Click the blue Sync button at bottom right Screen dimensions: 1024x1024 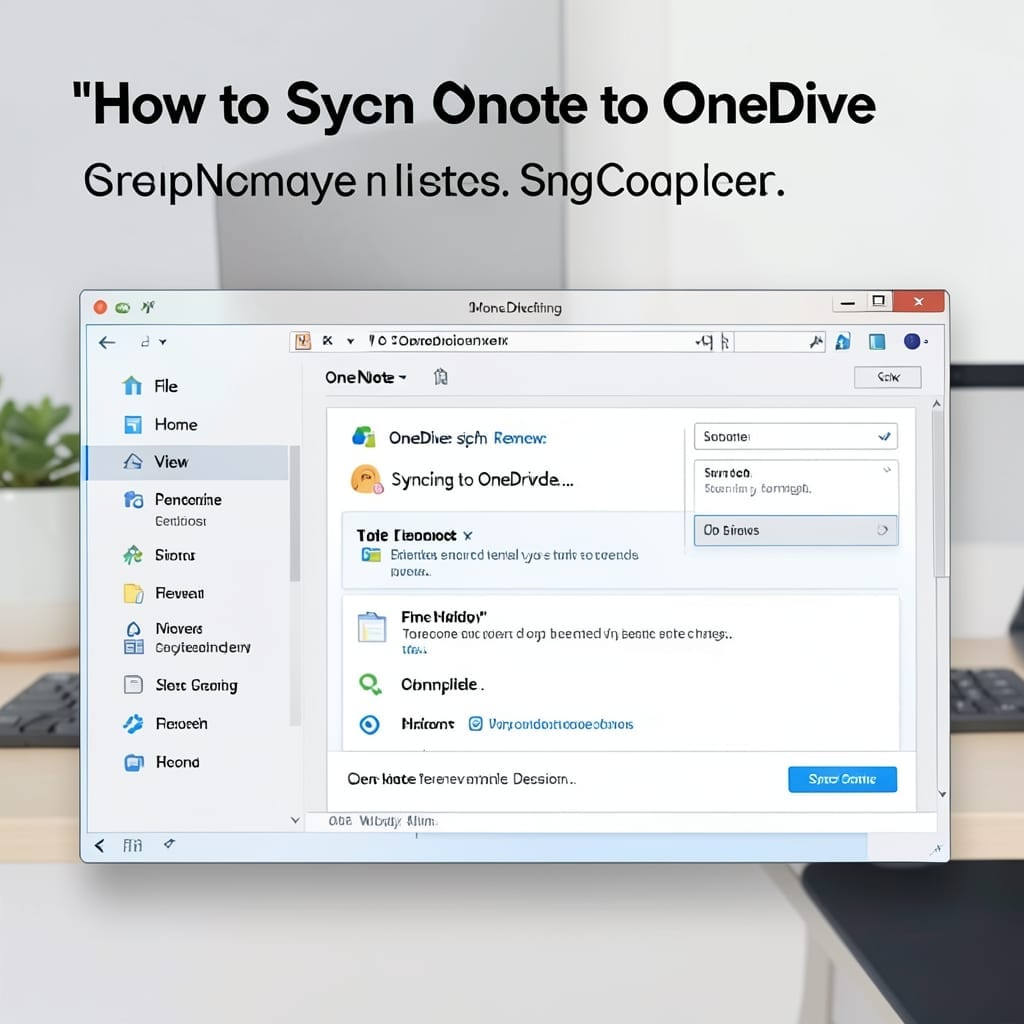coord(842,779)
